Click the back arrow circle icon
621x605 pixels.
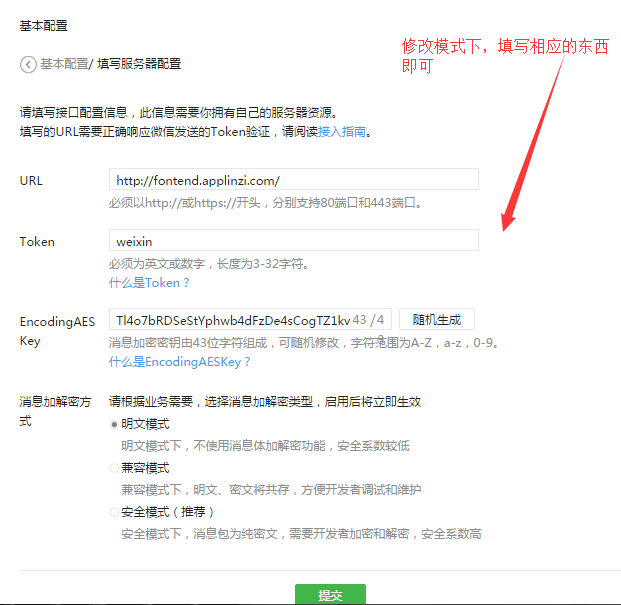point(28,65)
